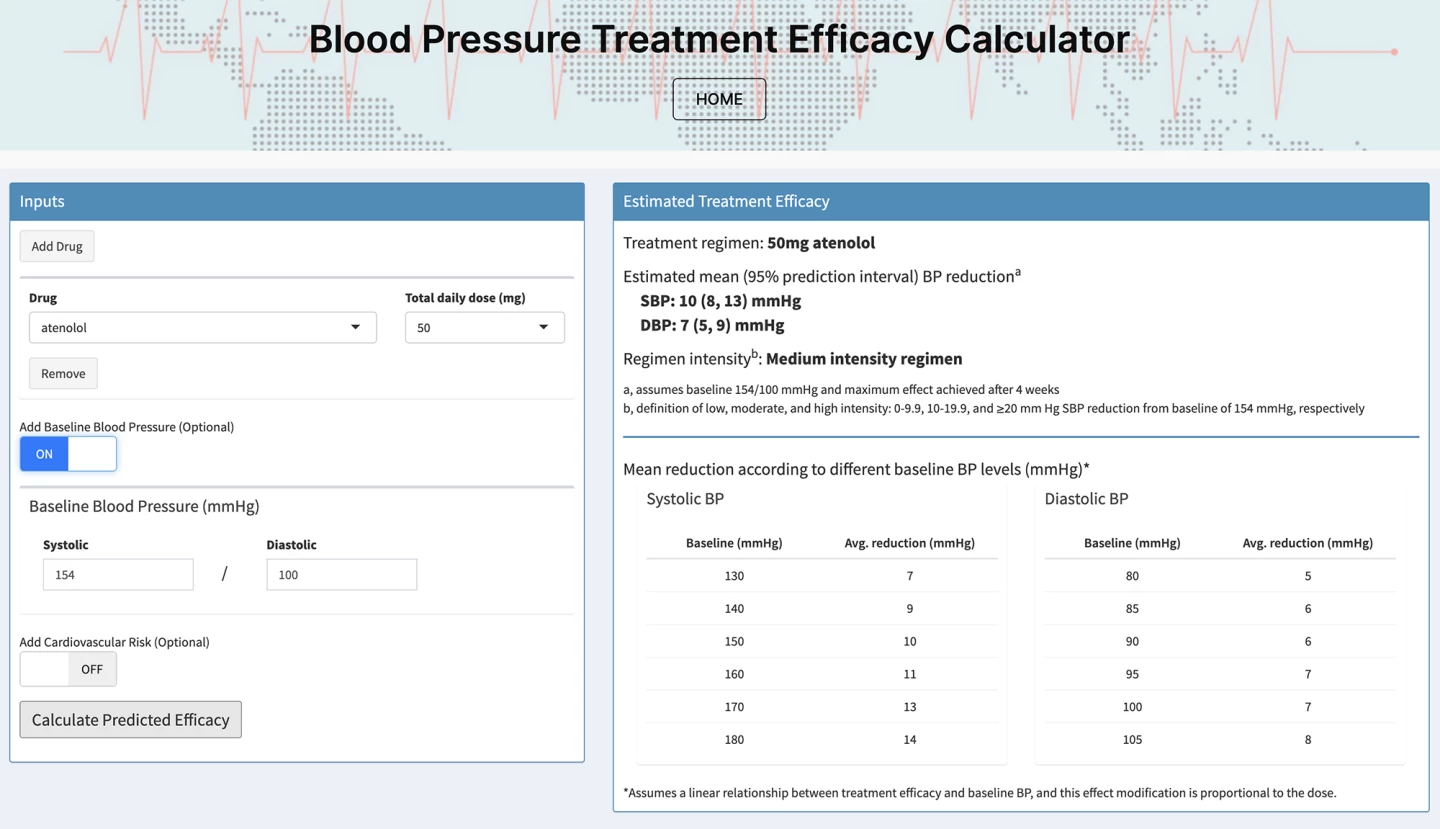Image resolution: width=1440 pixels, height=829 pixels.
Task: Click the Systolic input field
Action: (118, 574)
